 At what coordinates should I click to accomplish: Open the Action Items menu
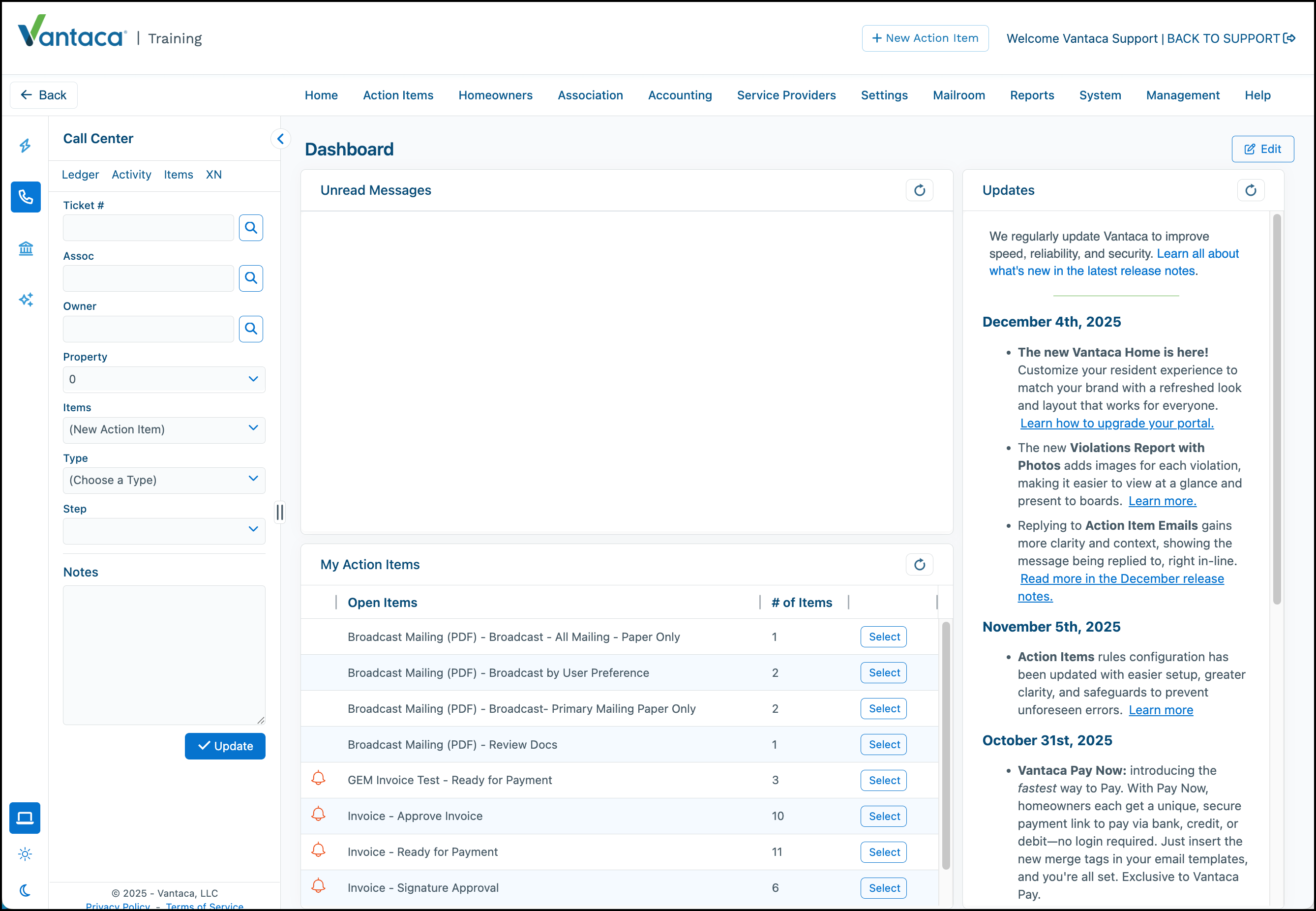tap(398, 95)
